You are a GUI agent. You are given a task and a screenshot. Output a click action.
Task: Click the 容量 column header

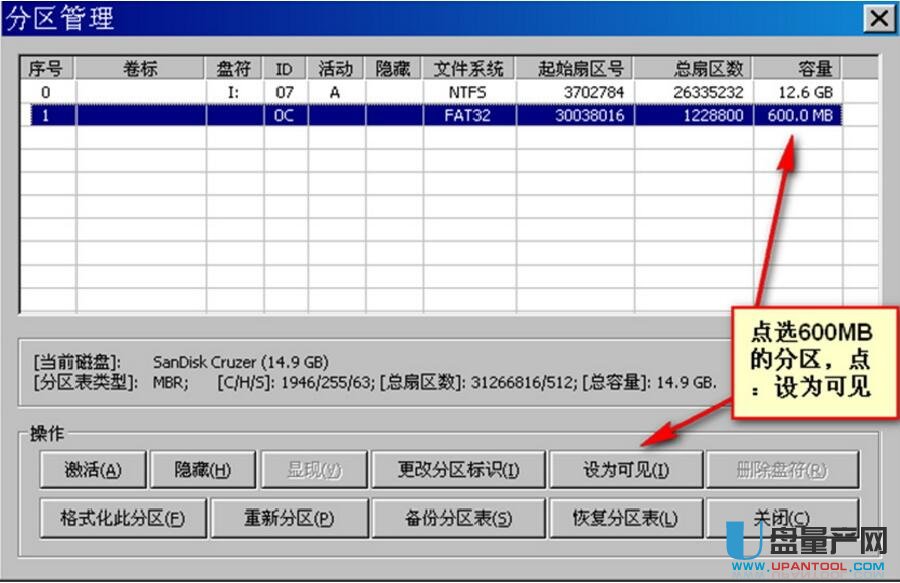797,68
